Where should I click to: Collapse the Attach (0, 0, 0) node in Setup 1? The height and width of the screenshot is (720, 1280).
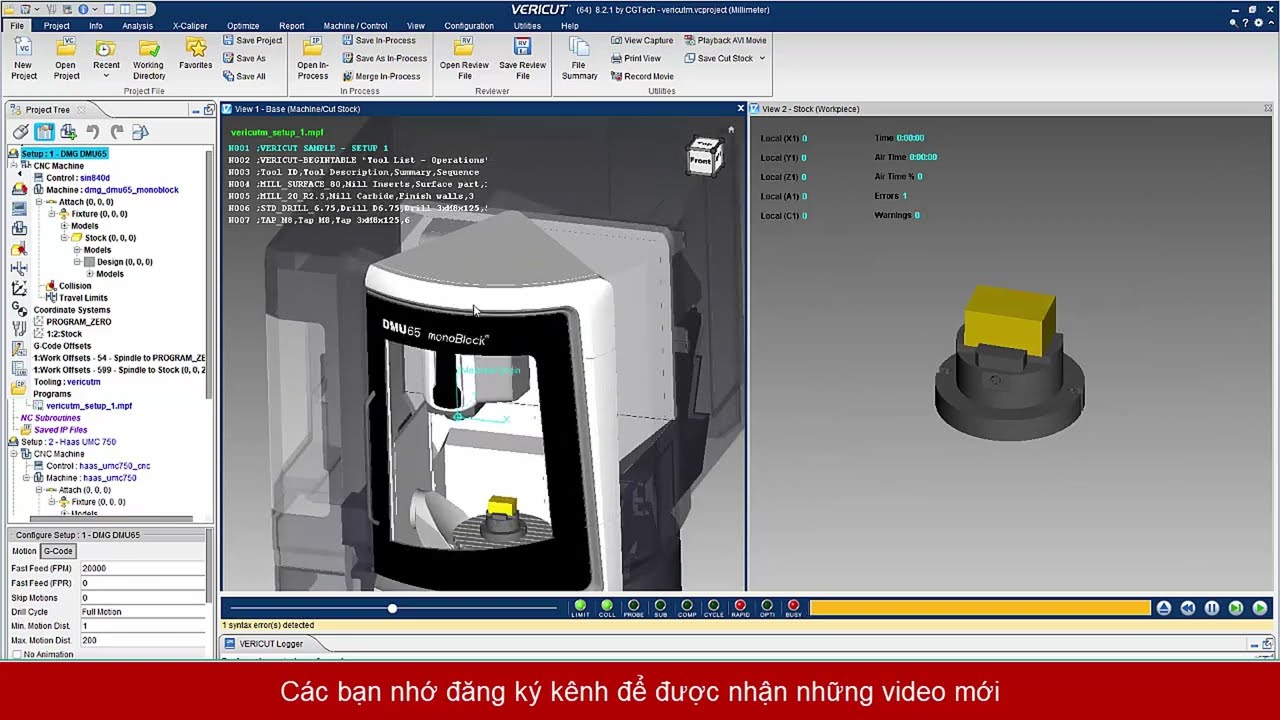[38, 202]
